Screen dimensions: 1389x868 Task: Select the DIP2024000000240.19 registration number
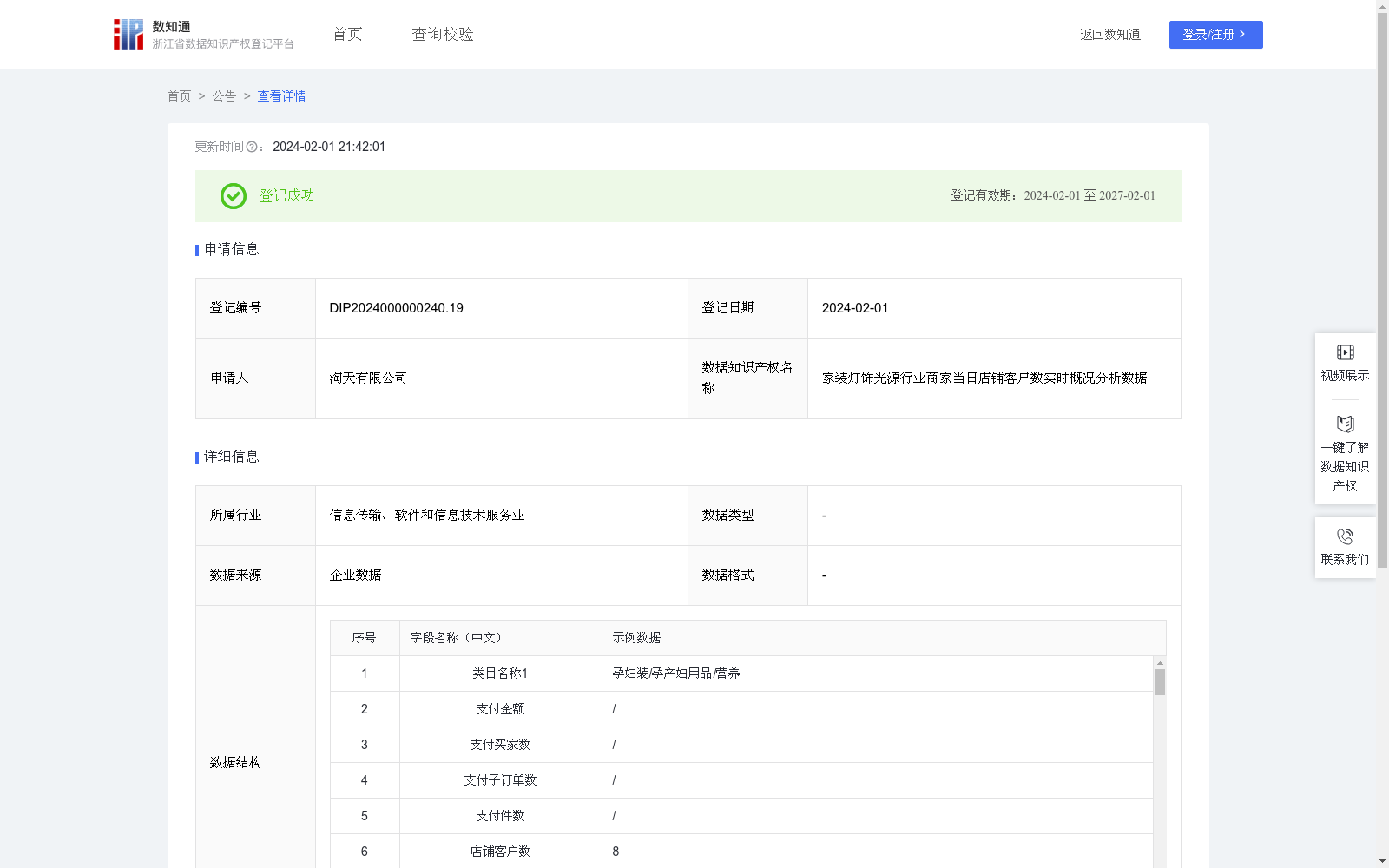[396, 308]
